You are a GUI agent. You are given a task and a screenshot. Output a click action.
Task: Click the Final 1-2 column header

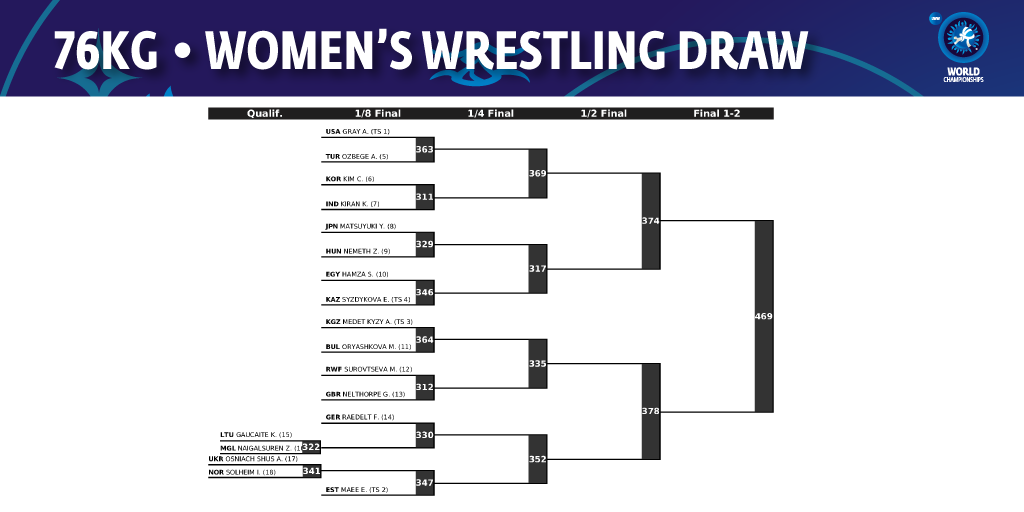coord(716,114)
